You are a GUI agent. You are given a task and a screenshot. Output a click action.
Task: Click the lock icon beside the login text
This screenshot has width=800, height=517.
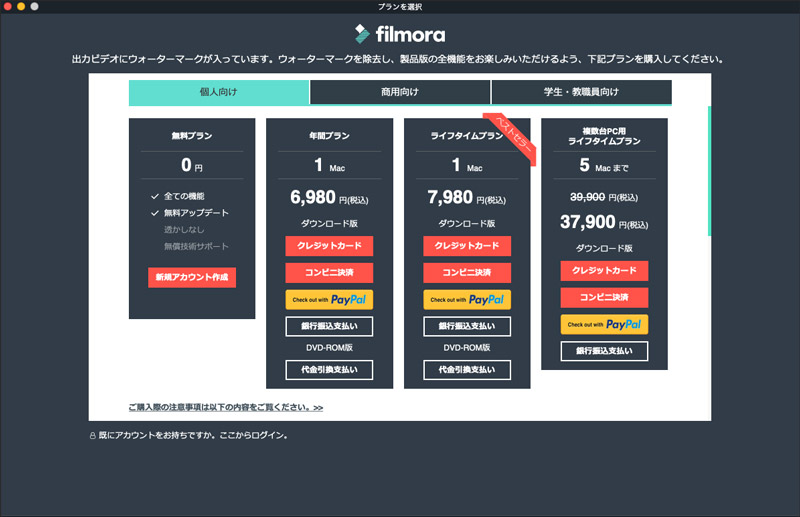click(x=92, y=436)
